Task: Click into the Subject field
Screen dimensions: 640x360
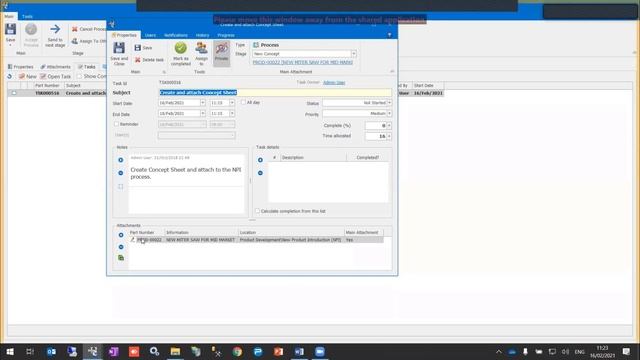Action: tap(275, 93)
